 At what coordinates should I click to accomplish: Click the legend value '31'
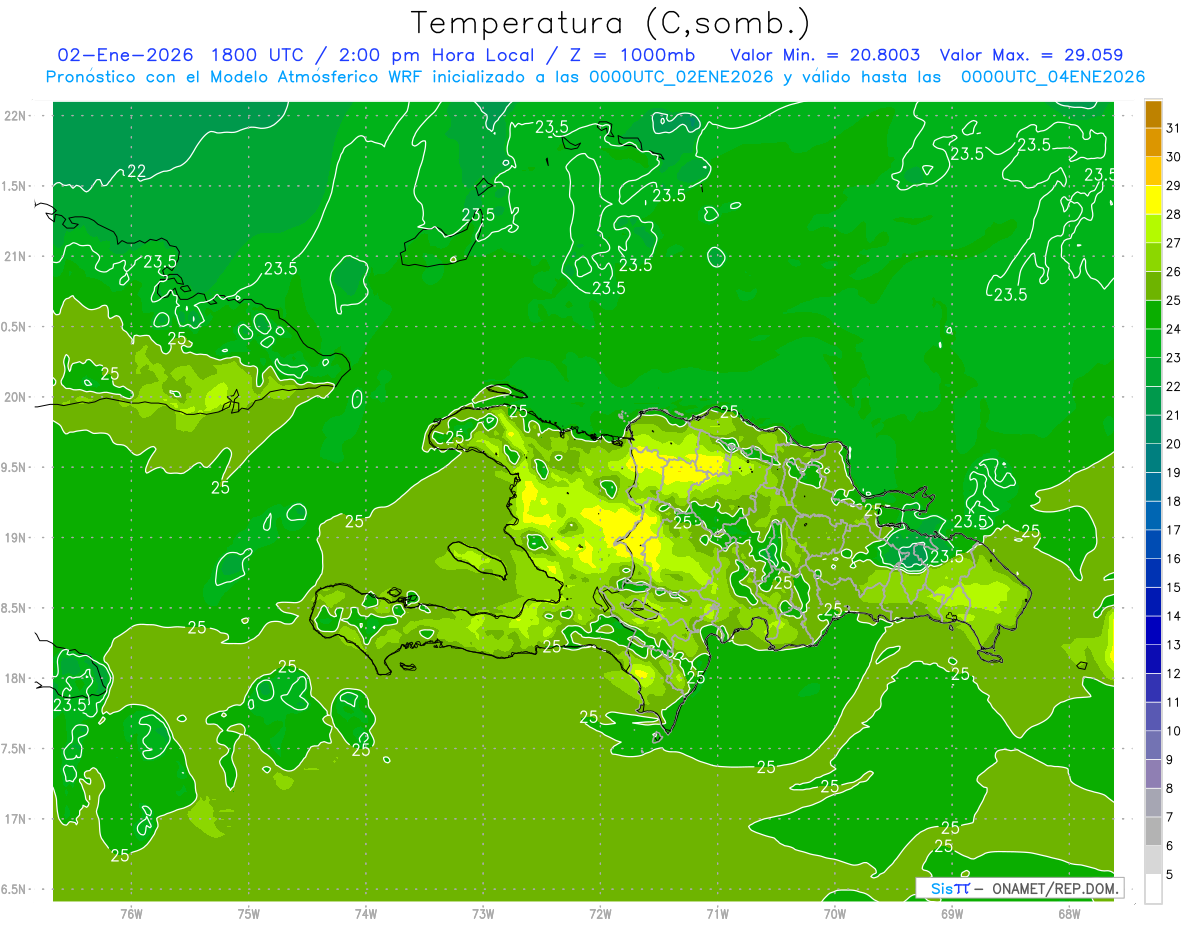[1173, 128]
